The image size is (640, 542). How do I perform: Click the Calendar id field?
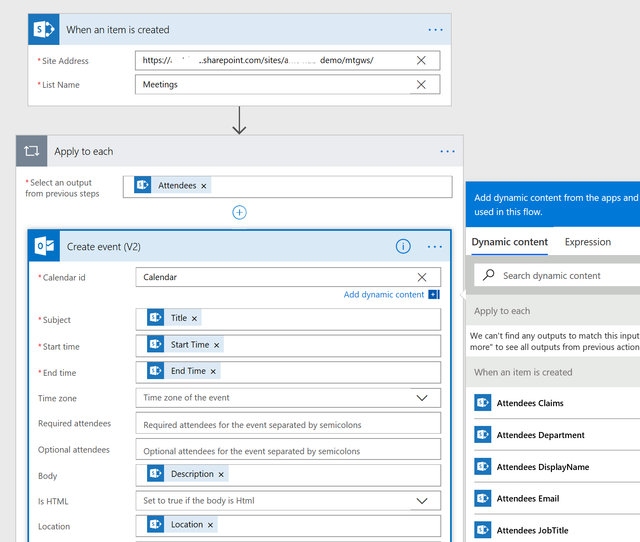click(288, 278)
